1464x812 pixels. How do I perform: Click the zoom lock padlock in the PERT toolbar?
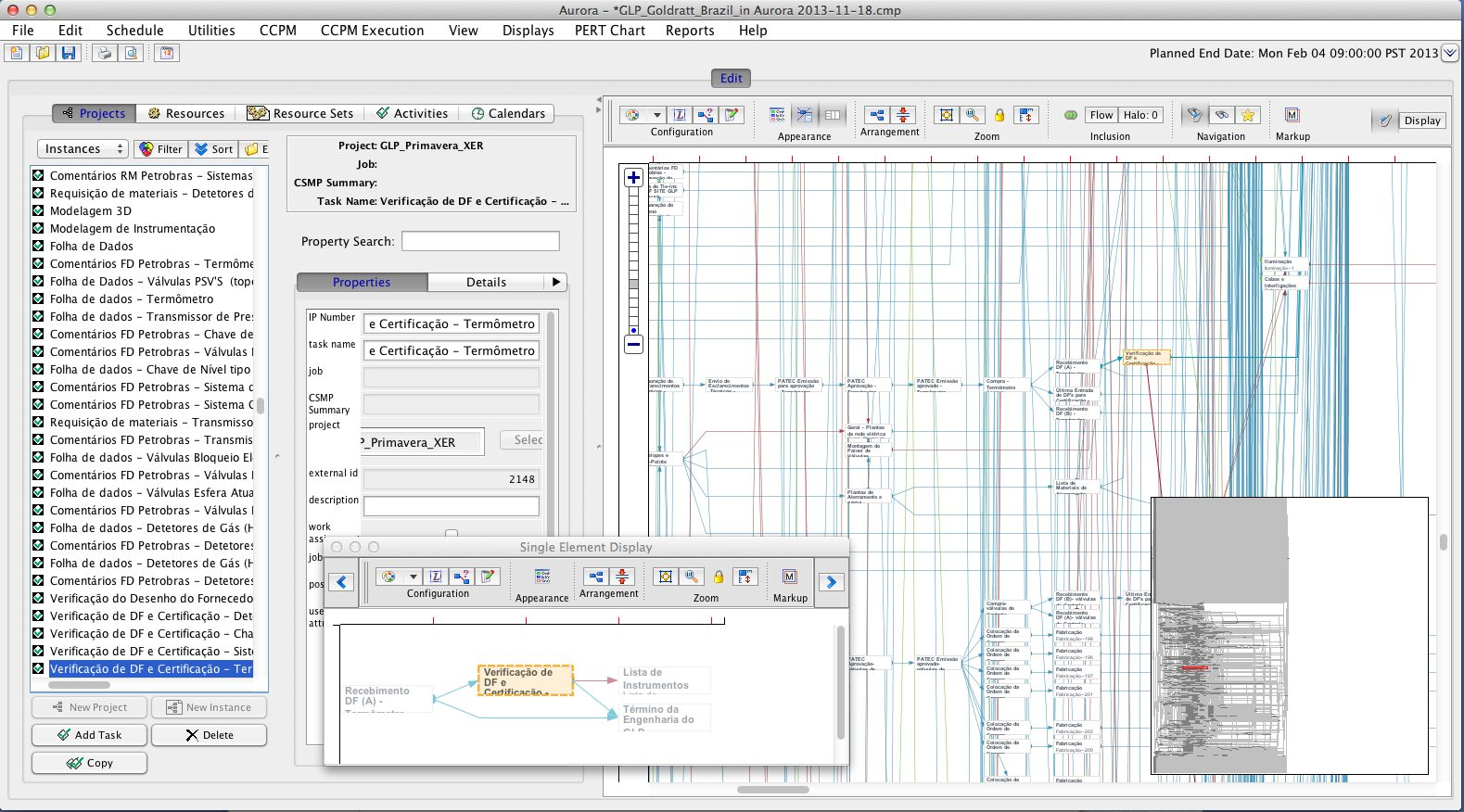pyautogui.click(x=999, y=115)
